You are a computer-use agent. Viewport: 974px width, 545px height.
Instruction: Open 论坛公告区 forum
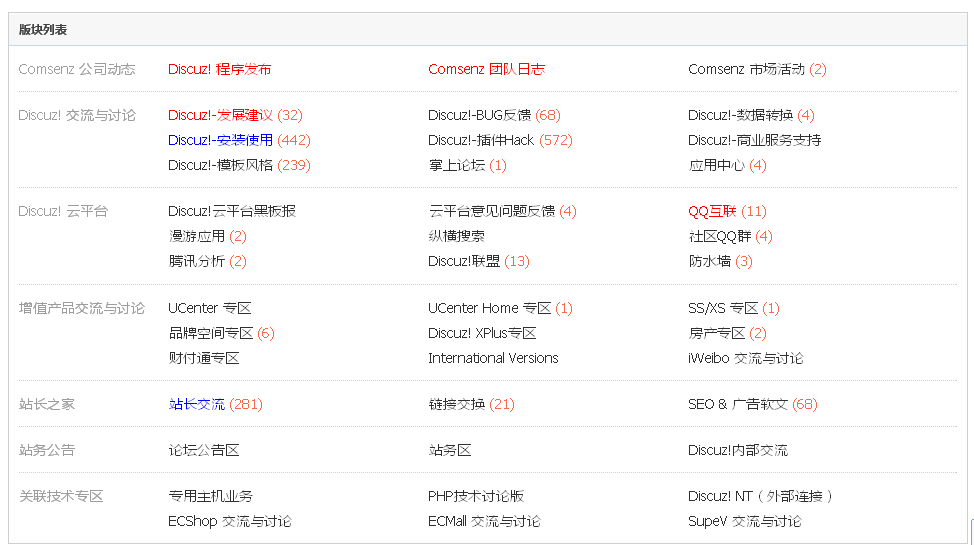204,450
